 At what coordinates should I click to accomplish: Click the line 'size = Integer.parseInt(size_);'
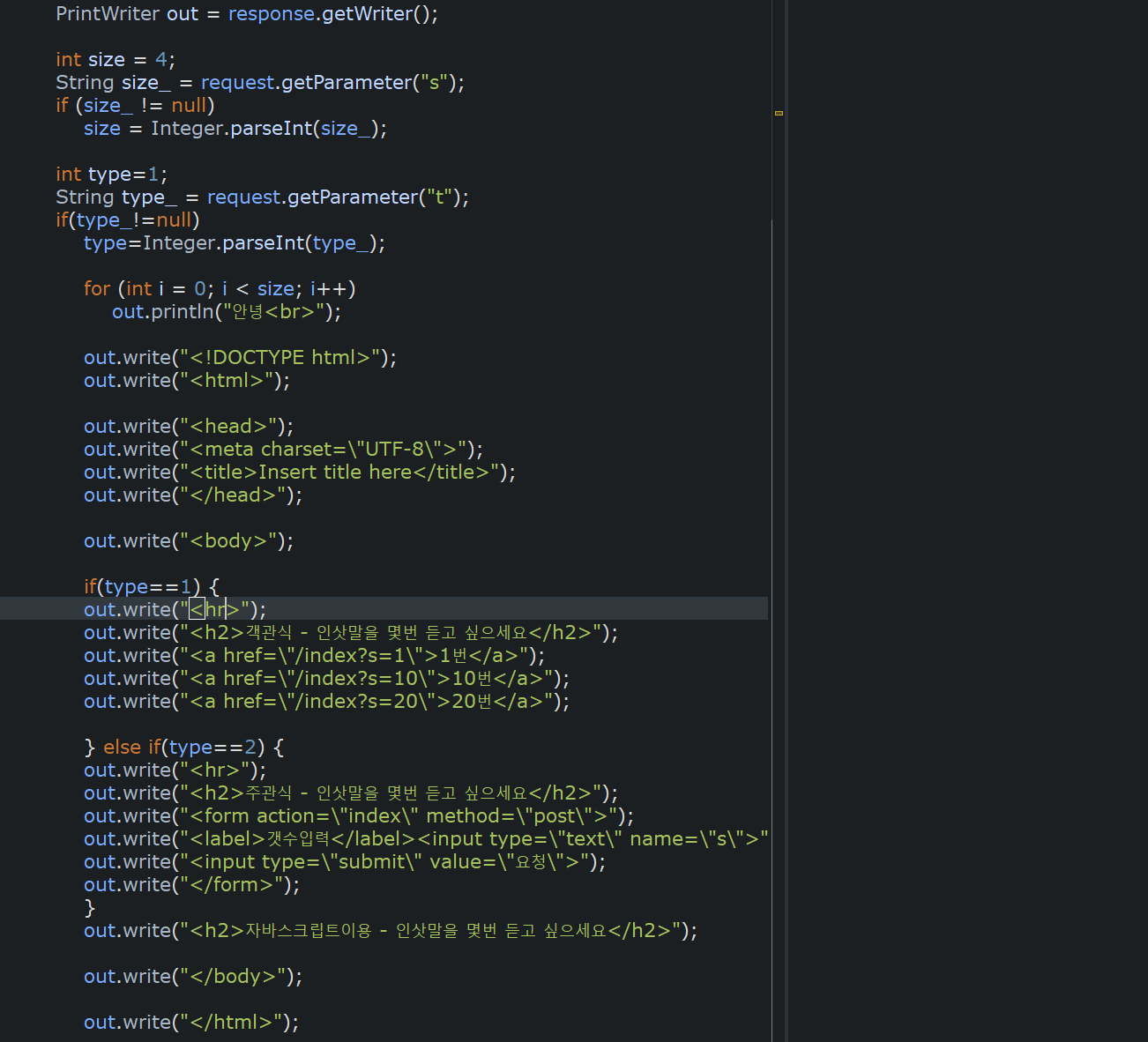coord(235,129)
